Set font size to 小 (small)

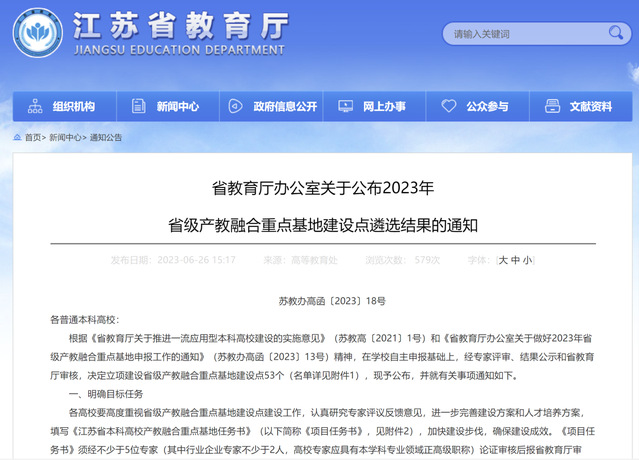point(527,260)
